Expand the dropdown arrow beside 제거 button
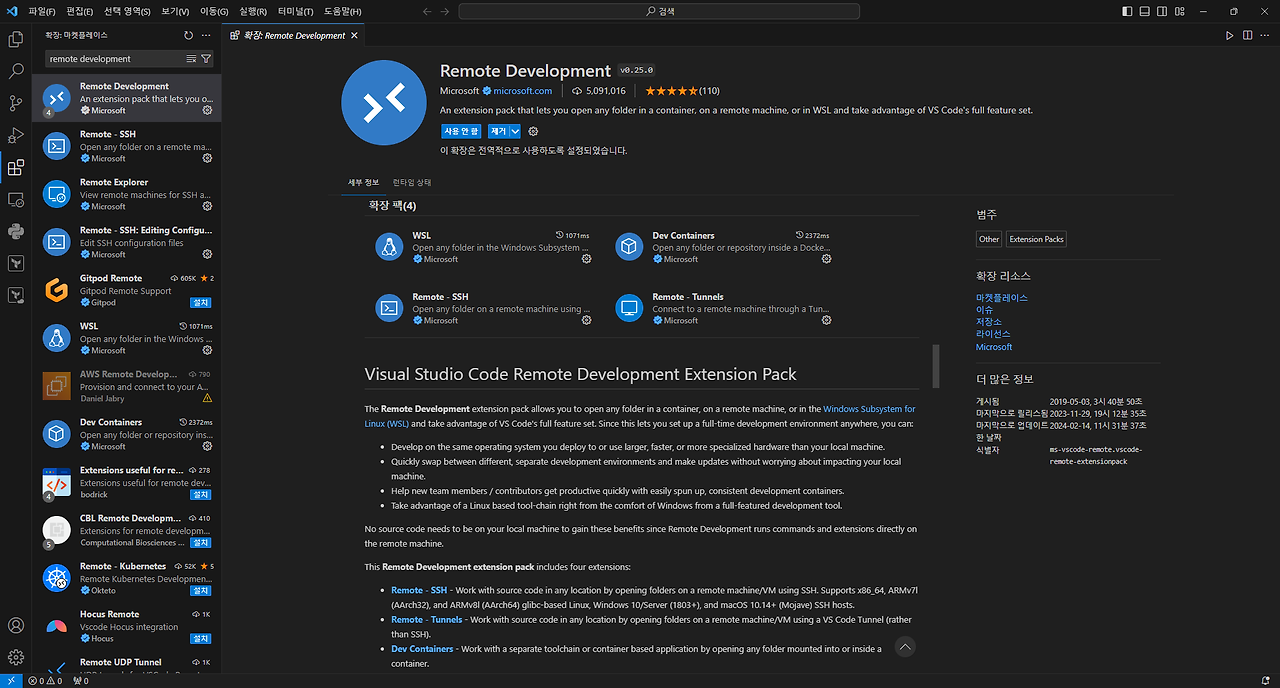This screenshot has width=1280, height=688. tap(515, 131)
